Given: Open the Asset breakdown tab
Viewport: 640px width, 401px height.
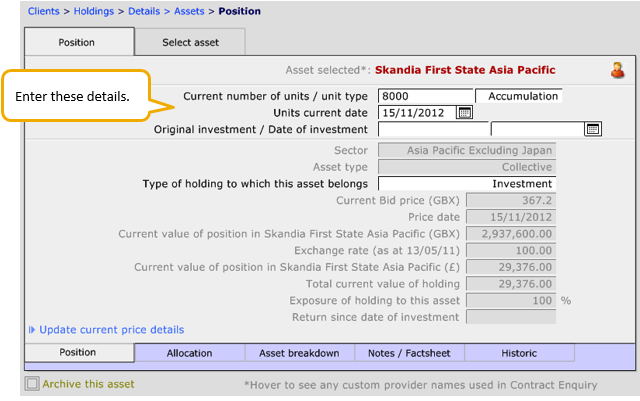Looking at the screenshot, I should (x=299, y=353).
